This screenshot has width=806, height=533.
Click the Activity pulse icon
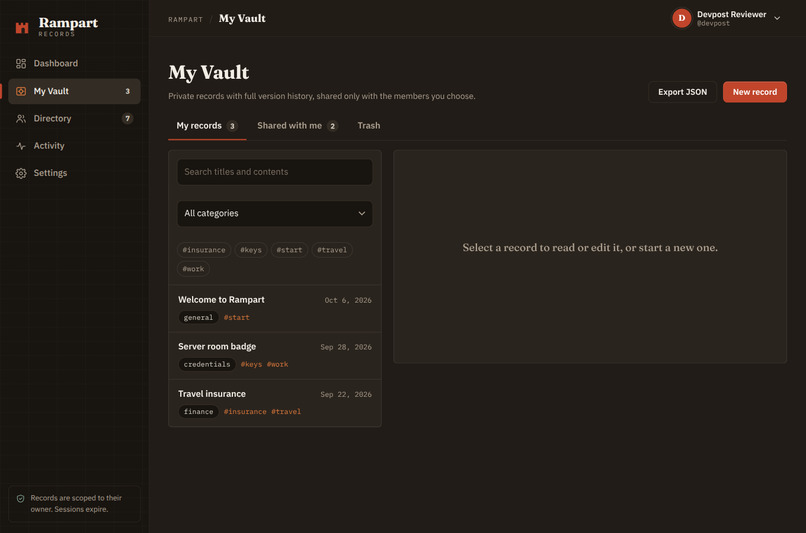click(21, 146)
